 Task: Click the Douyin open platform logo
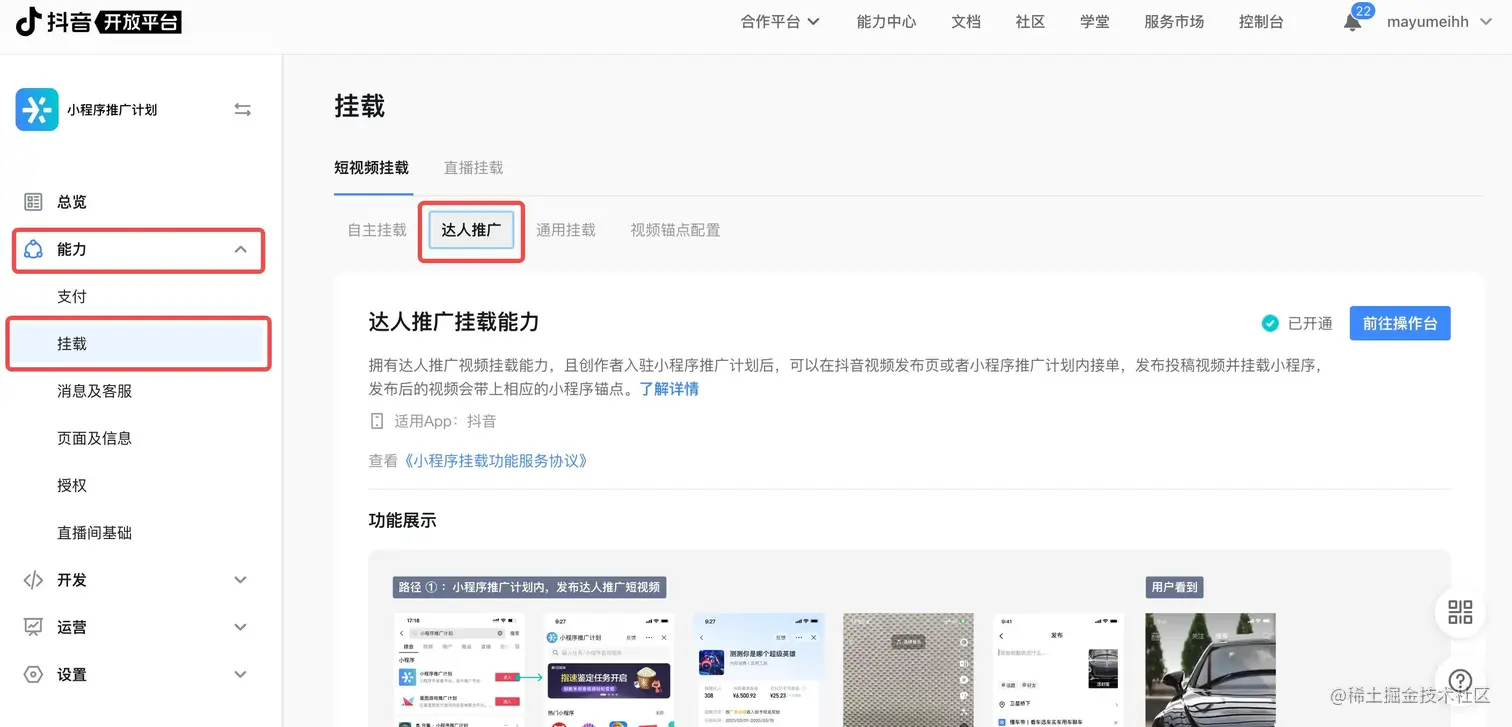coord(99,21)
